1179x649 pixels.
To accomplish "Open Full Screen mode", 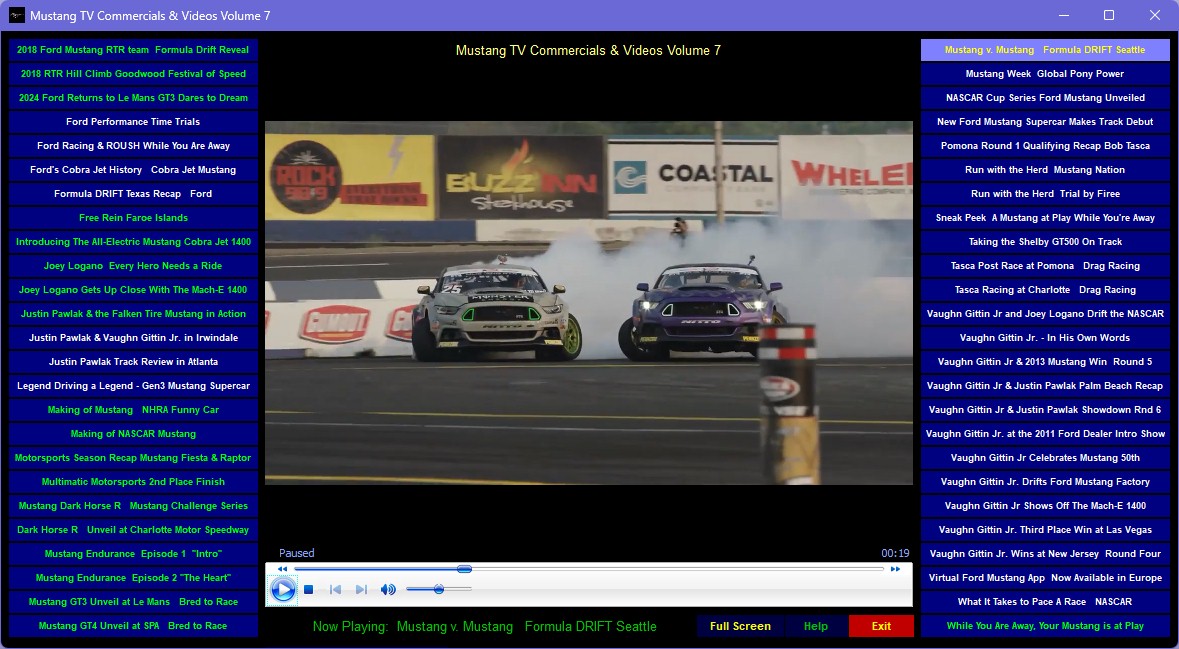I will 740,626.
